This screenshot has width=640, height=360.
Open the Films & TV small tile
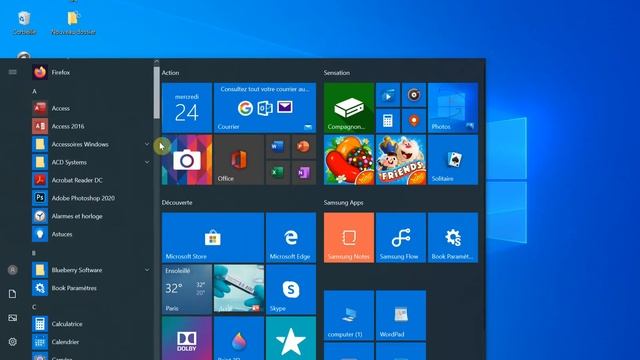[x=388, y=95]
